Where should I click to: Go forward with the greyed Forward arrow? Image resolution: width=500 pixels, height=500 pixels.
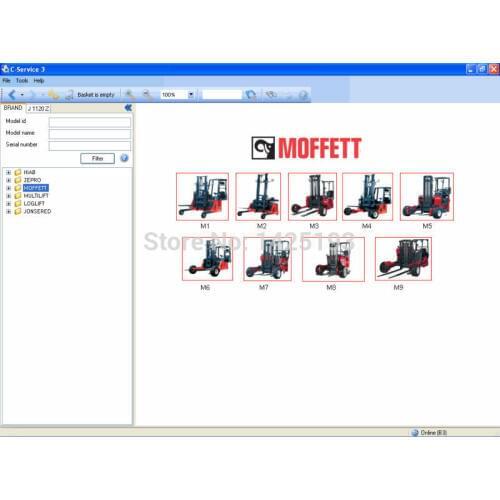pos(32,95)
